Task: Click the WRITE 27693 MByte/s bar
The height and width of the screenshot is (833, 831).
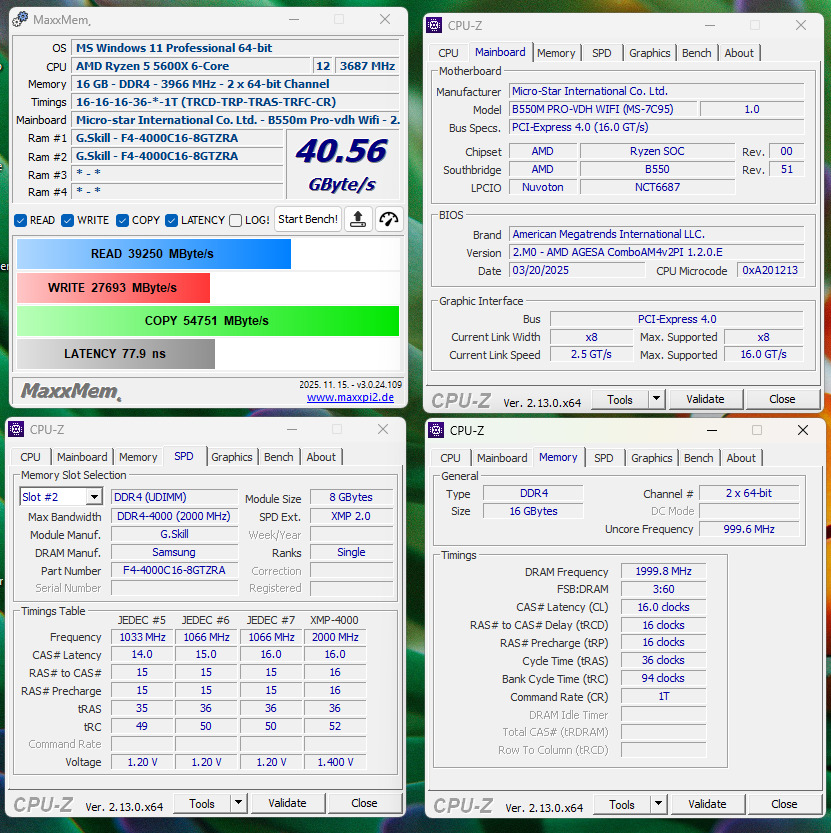Action: click(x=113, y=288)
